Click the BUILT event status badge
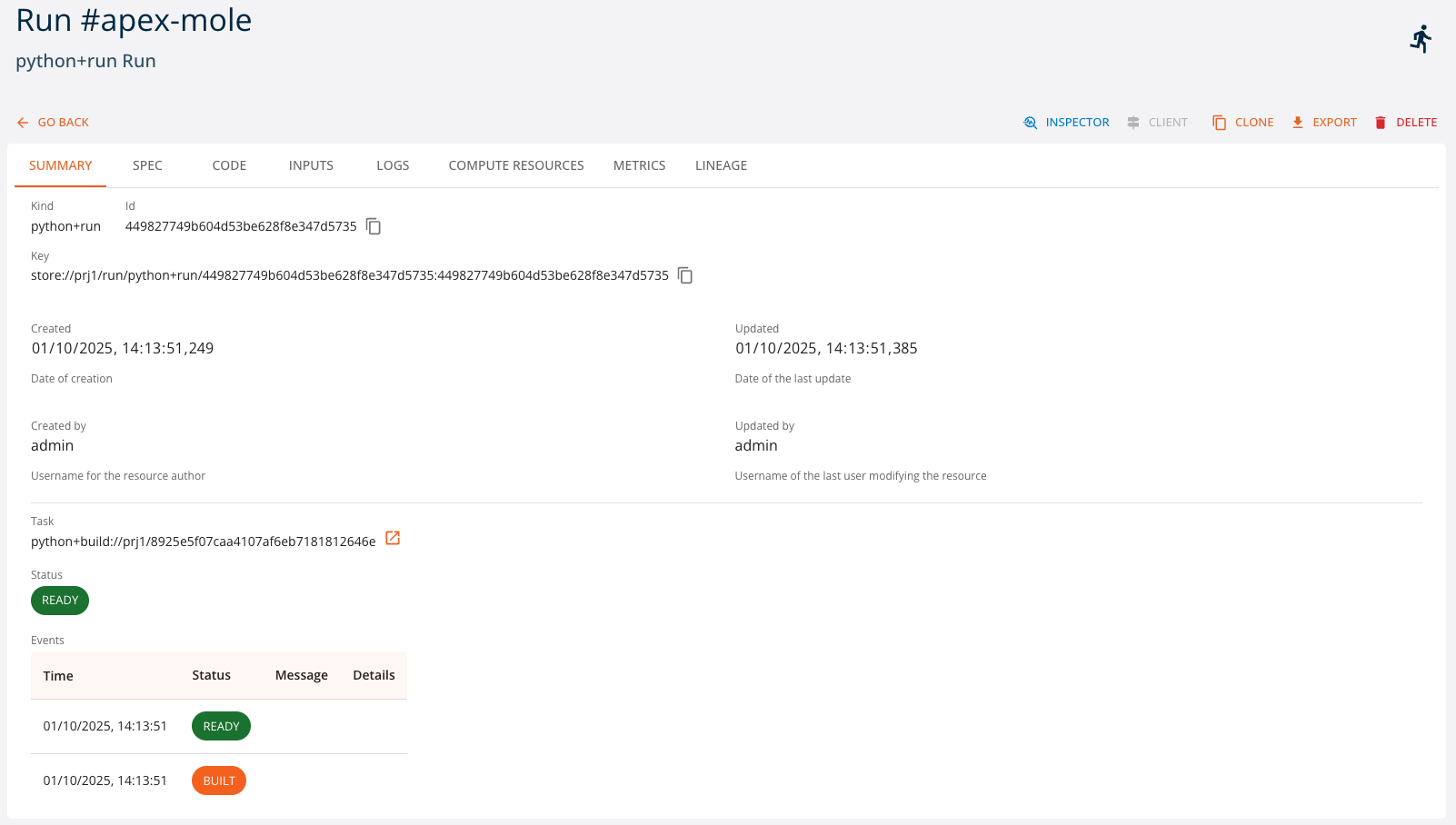 click(219, 780)
